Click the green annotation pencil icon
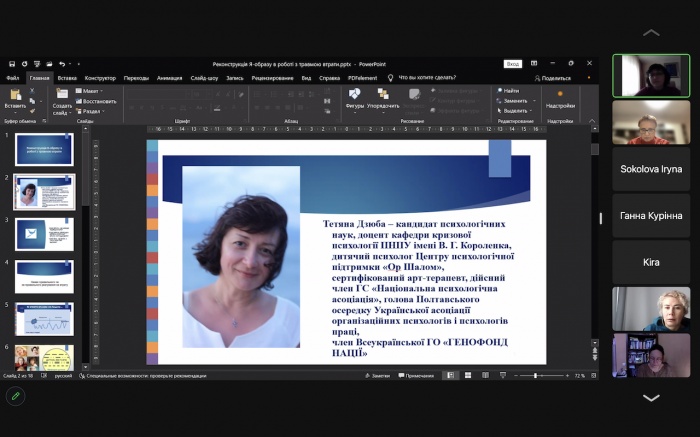Image resolution: width=700 pixels, height=437 pixels. pos(15,395)
